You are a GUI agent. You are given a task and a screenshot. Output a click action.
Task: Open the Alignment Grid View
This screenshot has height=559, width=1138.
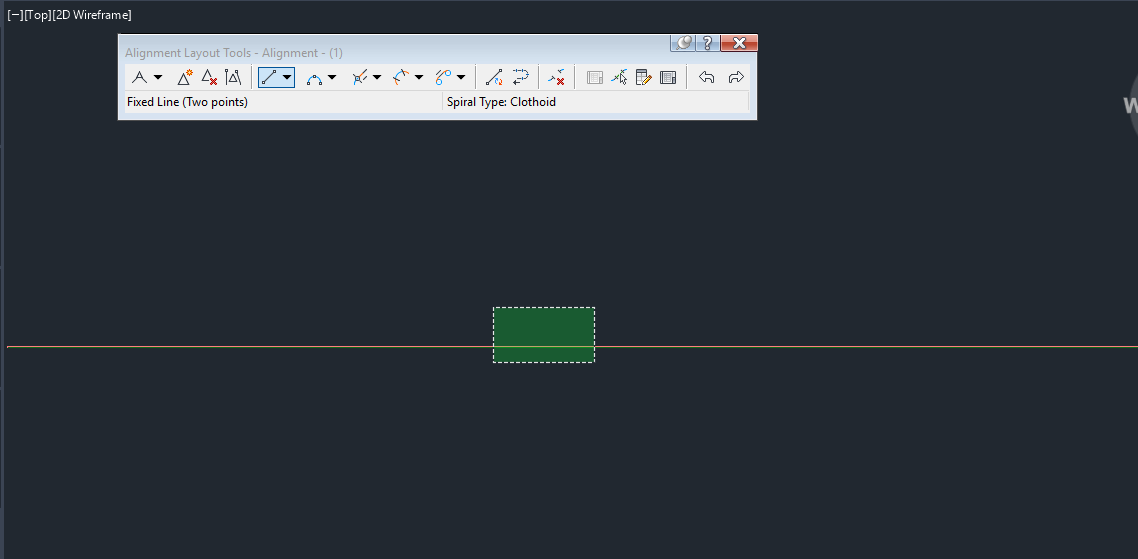(x=668, y=77)
